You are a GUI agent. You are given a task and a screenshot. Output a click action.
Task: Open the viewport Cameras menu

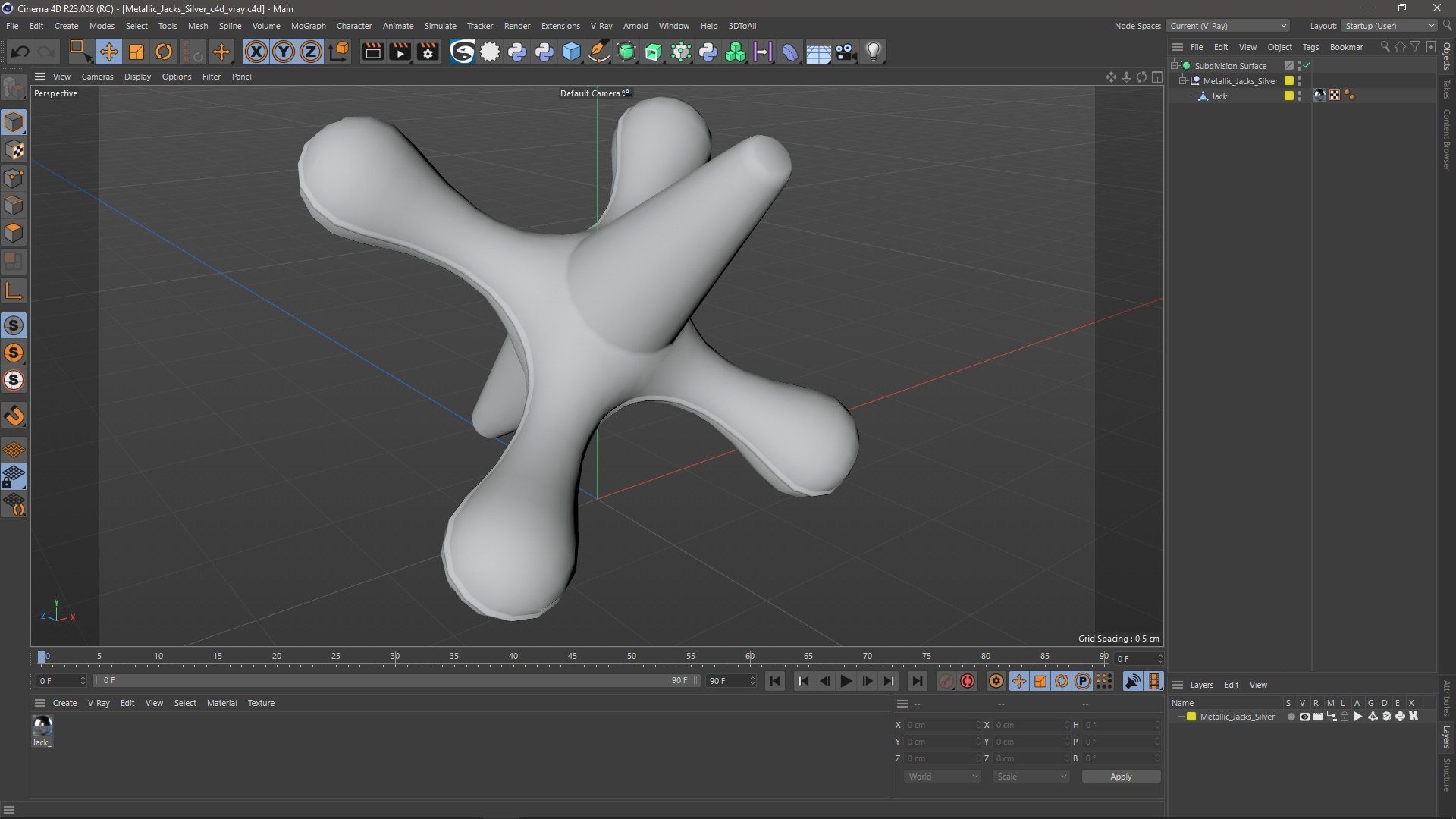(x=97, y=77)
